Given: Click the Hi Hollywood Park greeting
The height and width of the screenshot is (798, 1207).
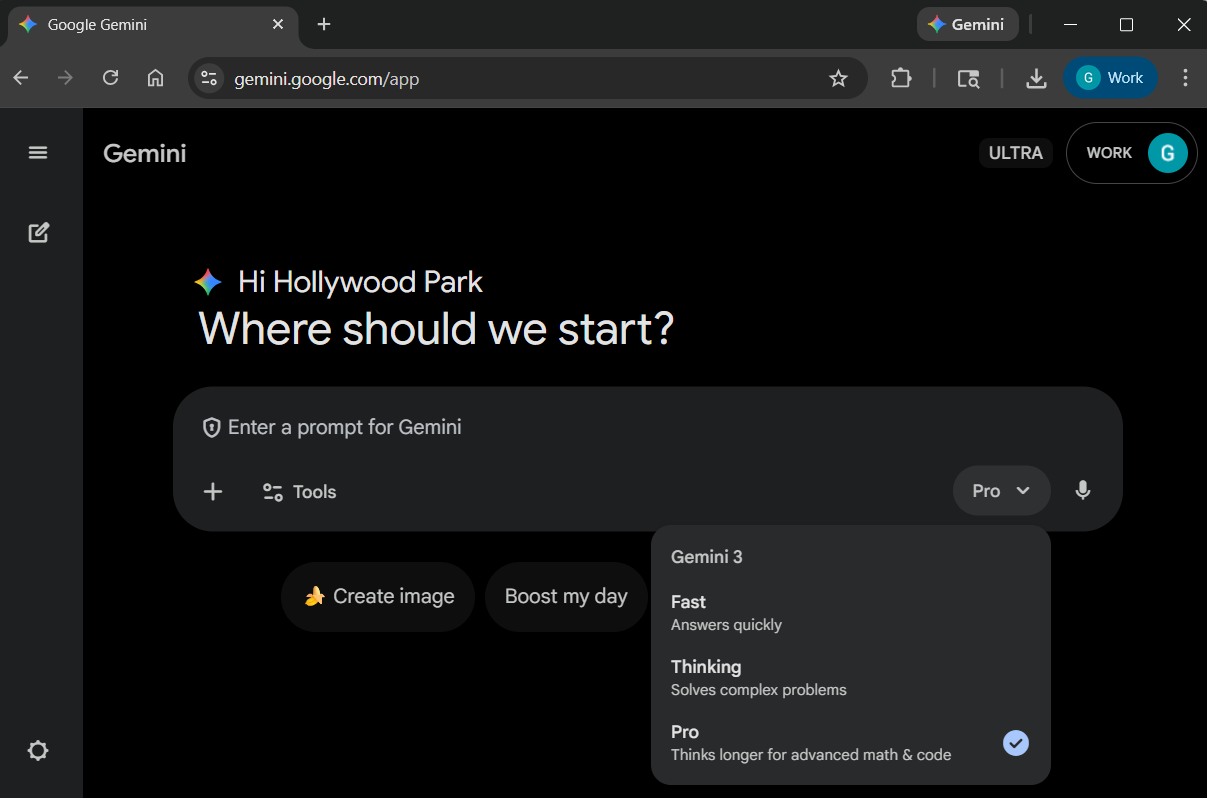Looking at the screenshot, I should click(x=360, y=282).
